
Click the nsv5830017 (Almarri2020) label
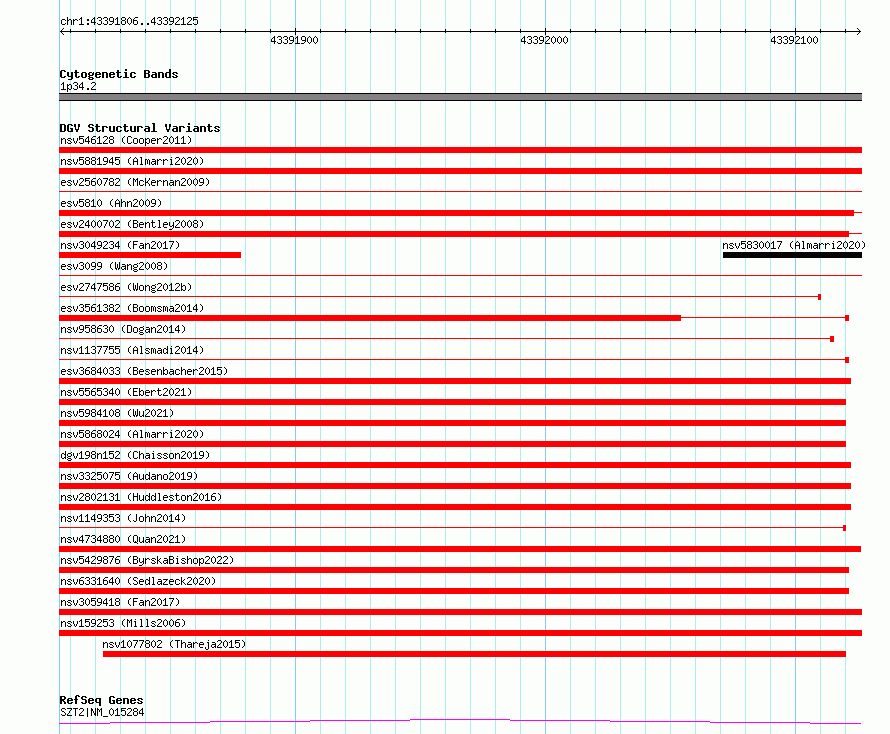coord(794,245)
